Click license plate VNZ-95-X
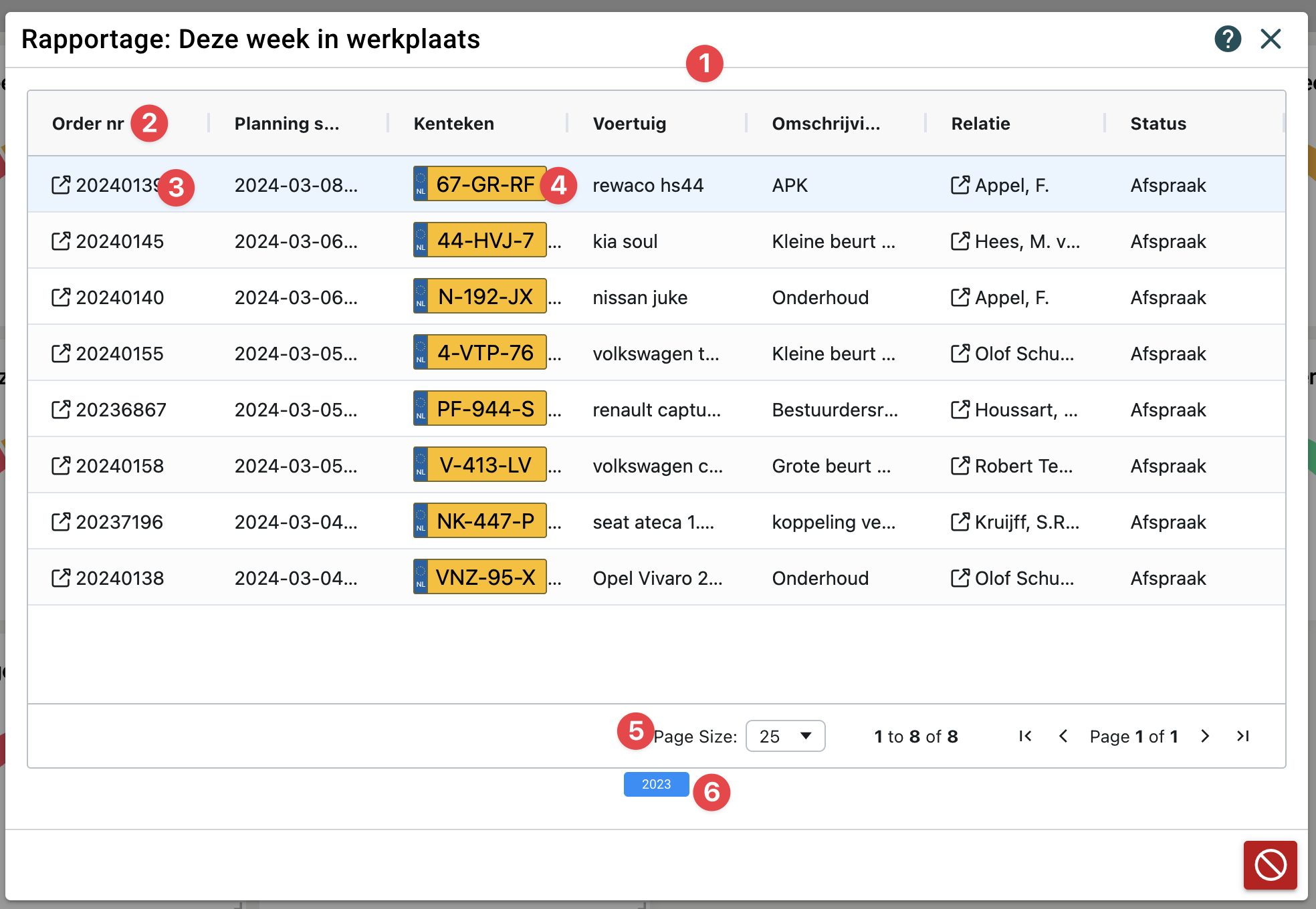Viewport: 1316px width, 909px height. (485, 577)
